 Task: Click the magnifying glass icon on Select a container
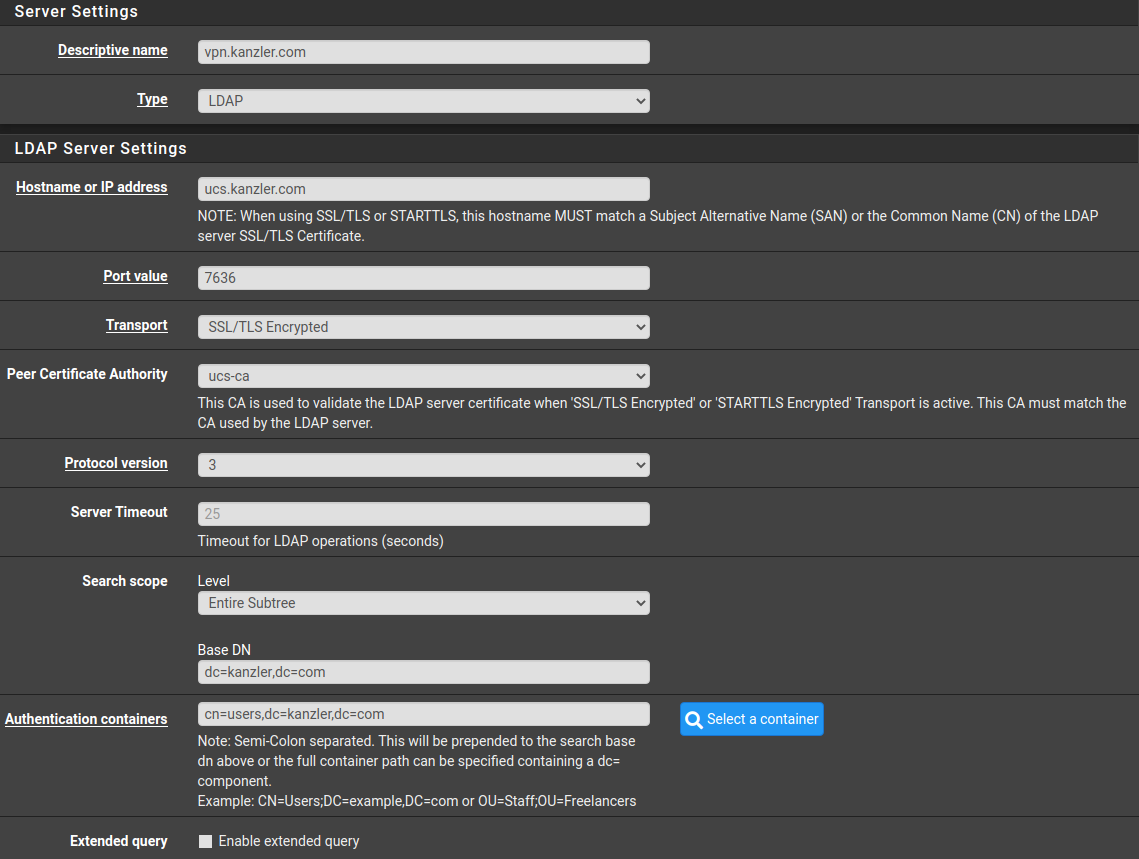[694, 719]
